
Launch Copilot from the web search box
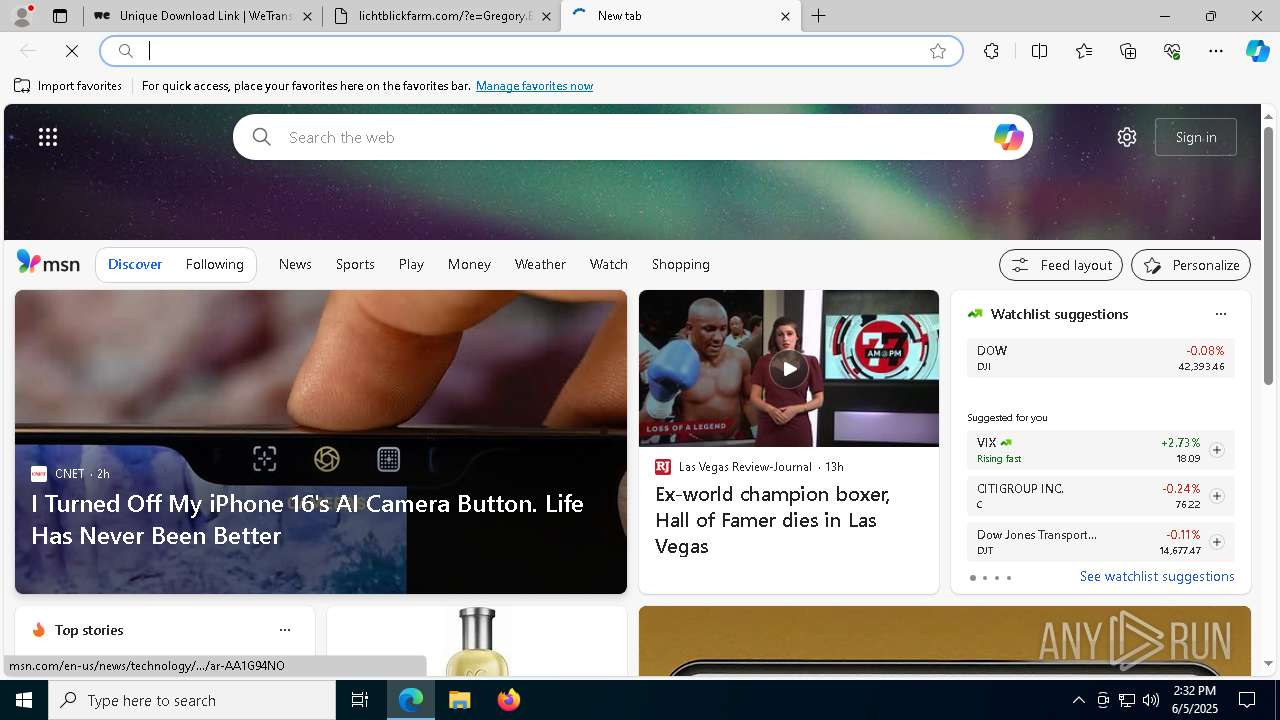pos(1008,137)
